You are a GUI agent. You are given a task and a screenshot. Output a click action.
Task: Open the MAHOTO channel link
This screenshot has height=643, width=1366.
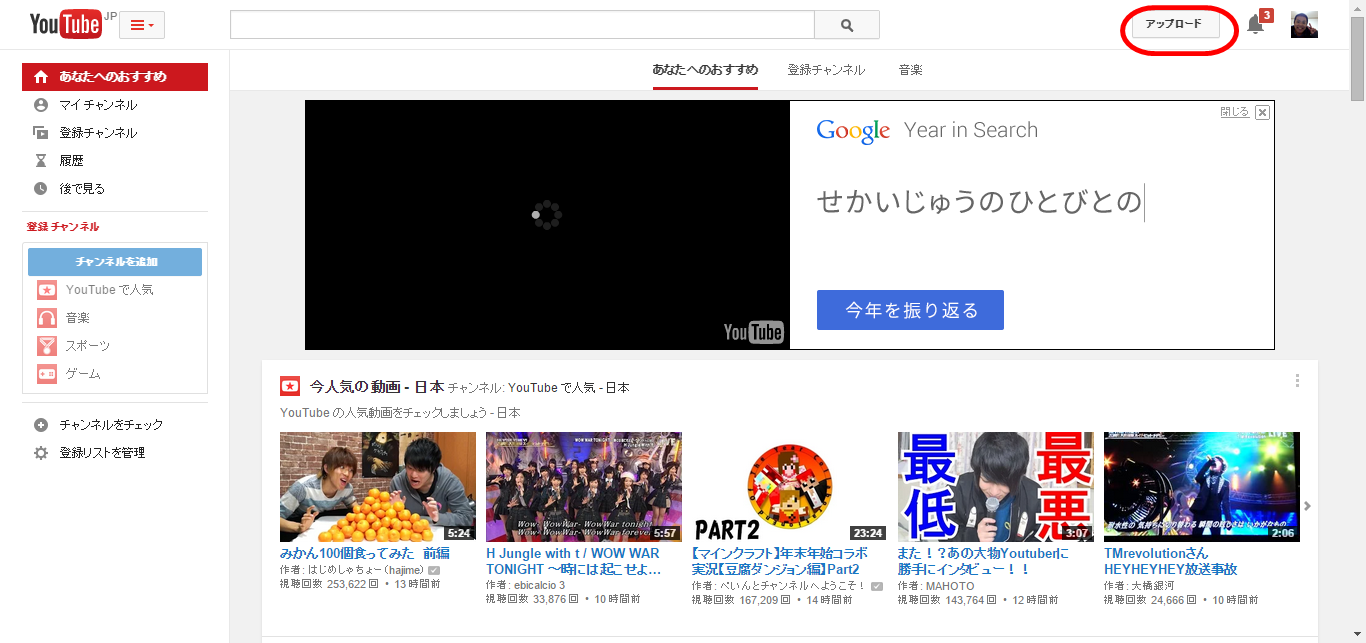click(x=949, y=585)
